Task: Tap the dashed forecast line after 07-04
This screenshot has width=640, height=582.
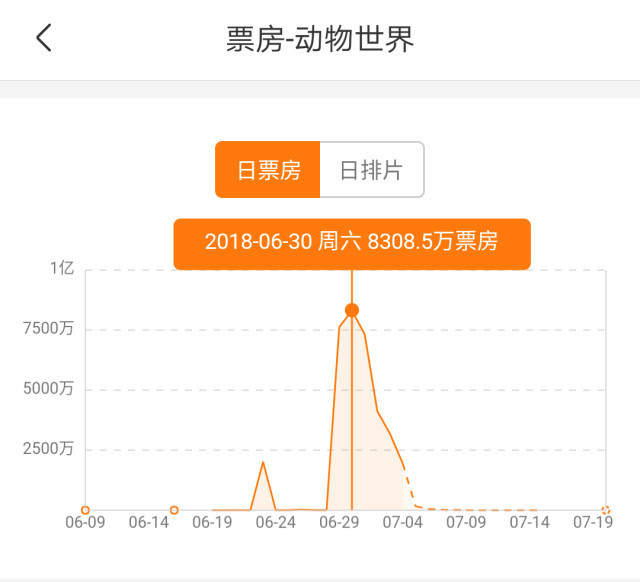Action: pyautogui.click(x=469, y=509)
